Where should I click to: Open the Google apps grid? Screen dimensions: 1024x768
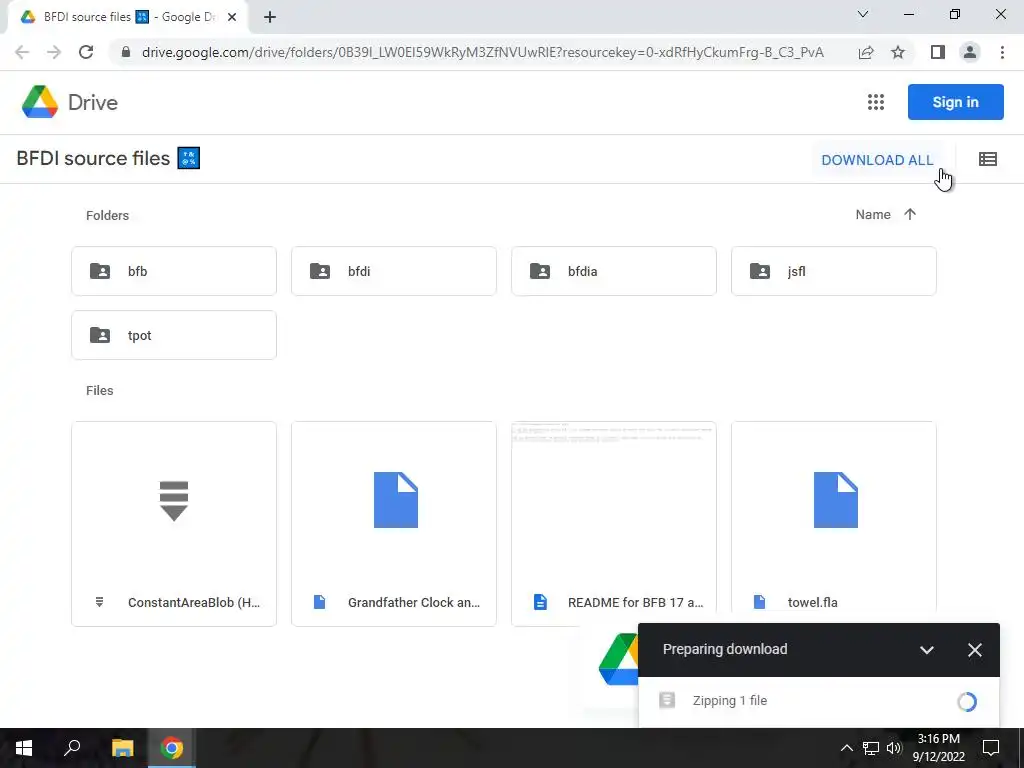pos(876,102)
